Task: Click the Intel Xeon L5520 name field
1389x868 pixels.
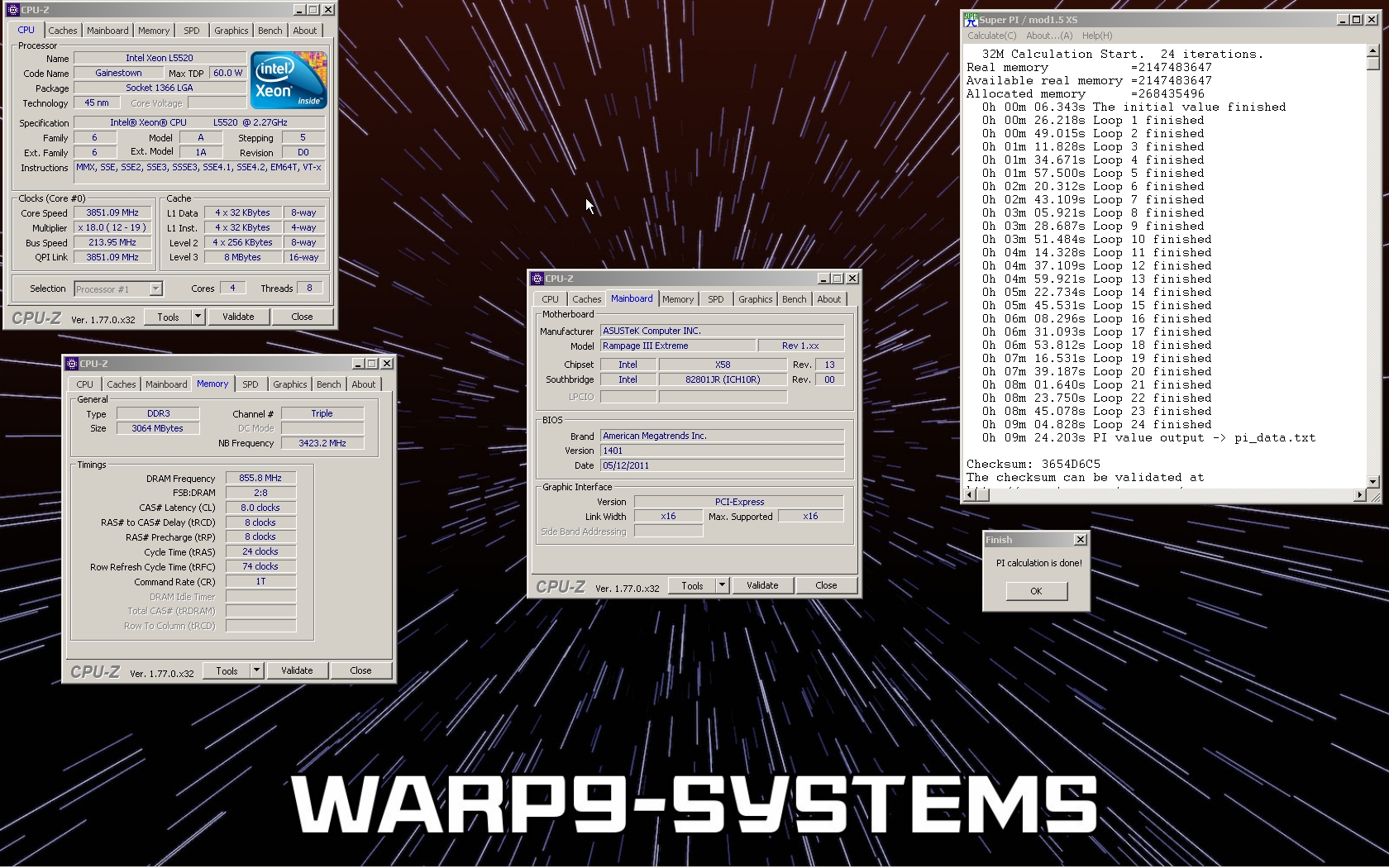Action: (160, 58)
